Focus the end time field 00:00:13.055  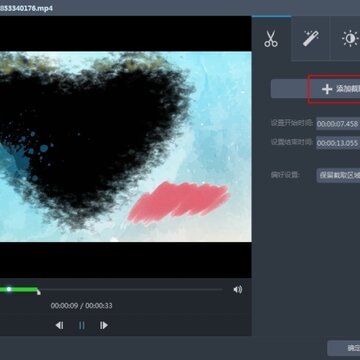[x=338, y=143]
